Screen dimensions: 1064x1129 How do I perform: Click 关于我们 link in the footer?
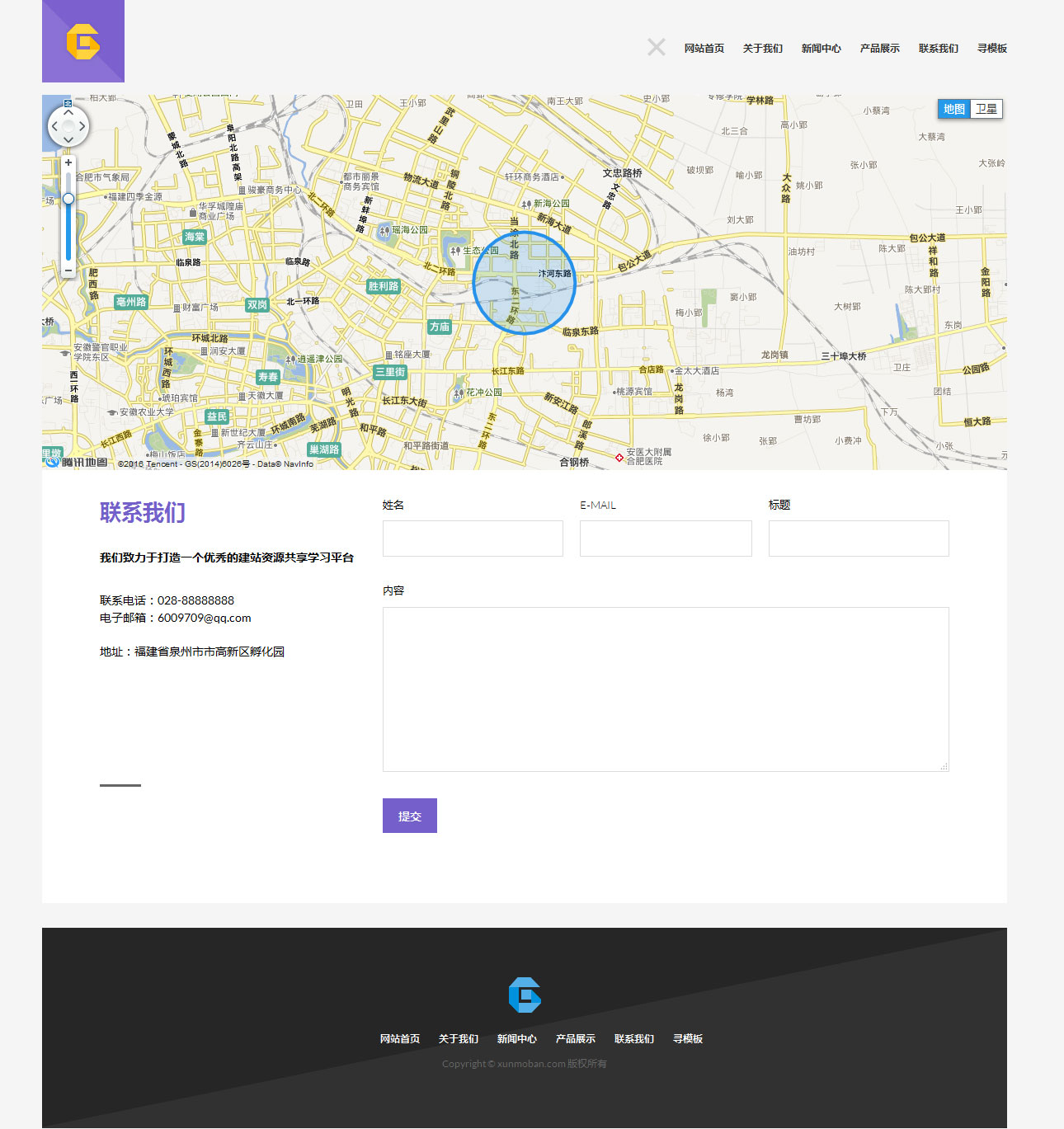click(x=458, y=1039)
